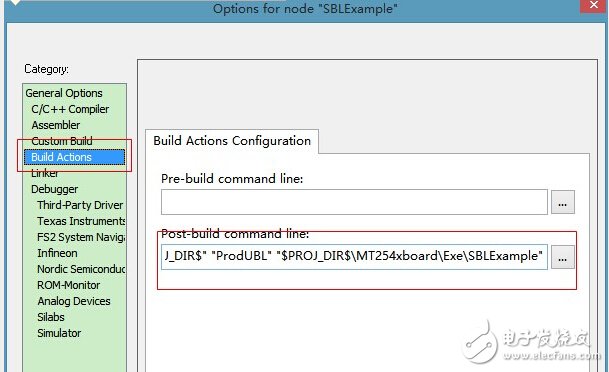Select Silabs debugger option
Viewport: 609px width, 372px height.
point(51,317)
